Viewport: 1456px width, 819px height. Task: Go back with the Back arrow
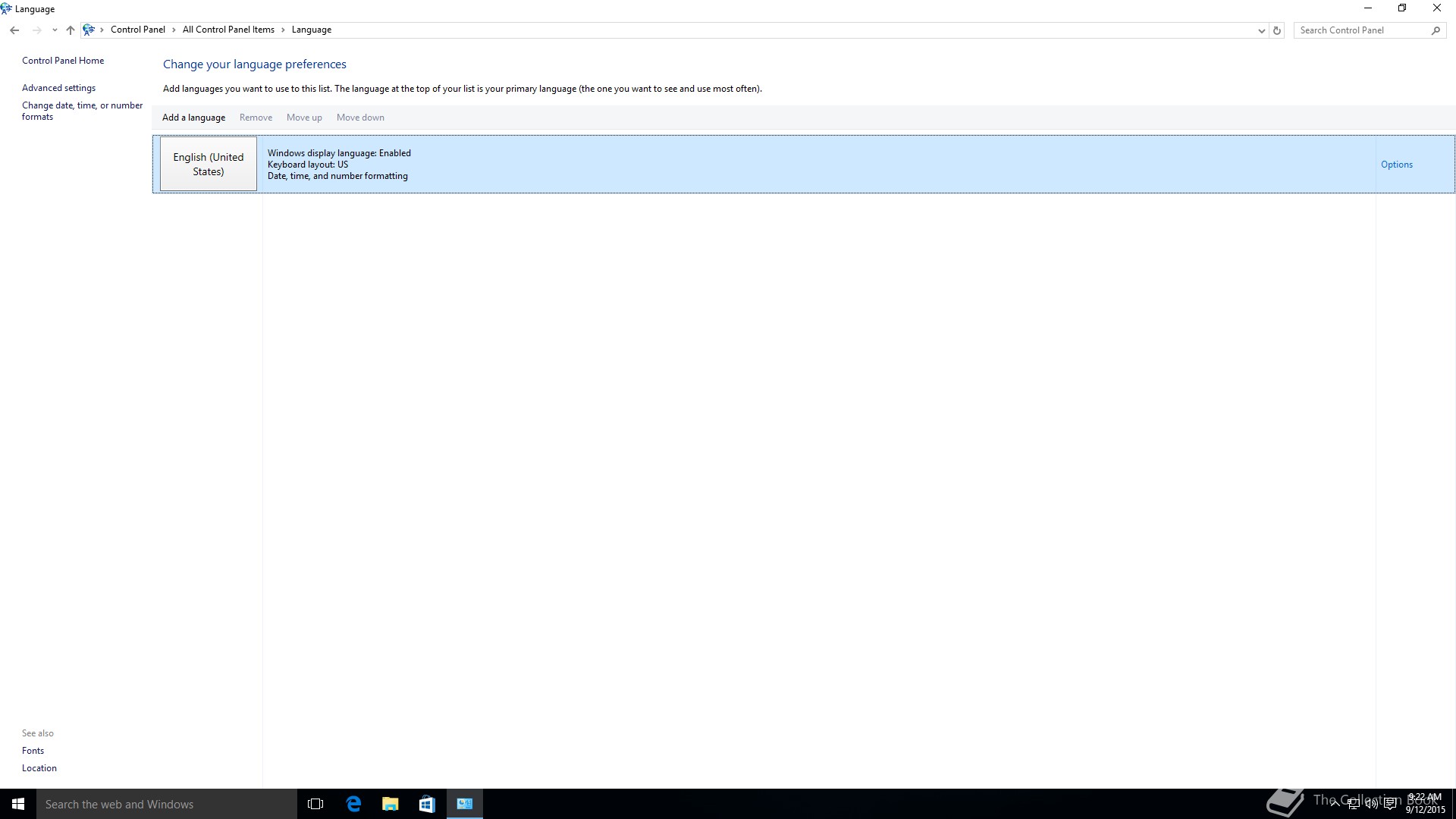pyautogui.click(x=14, y=30)
